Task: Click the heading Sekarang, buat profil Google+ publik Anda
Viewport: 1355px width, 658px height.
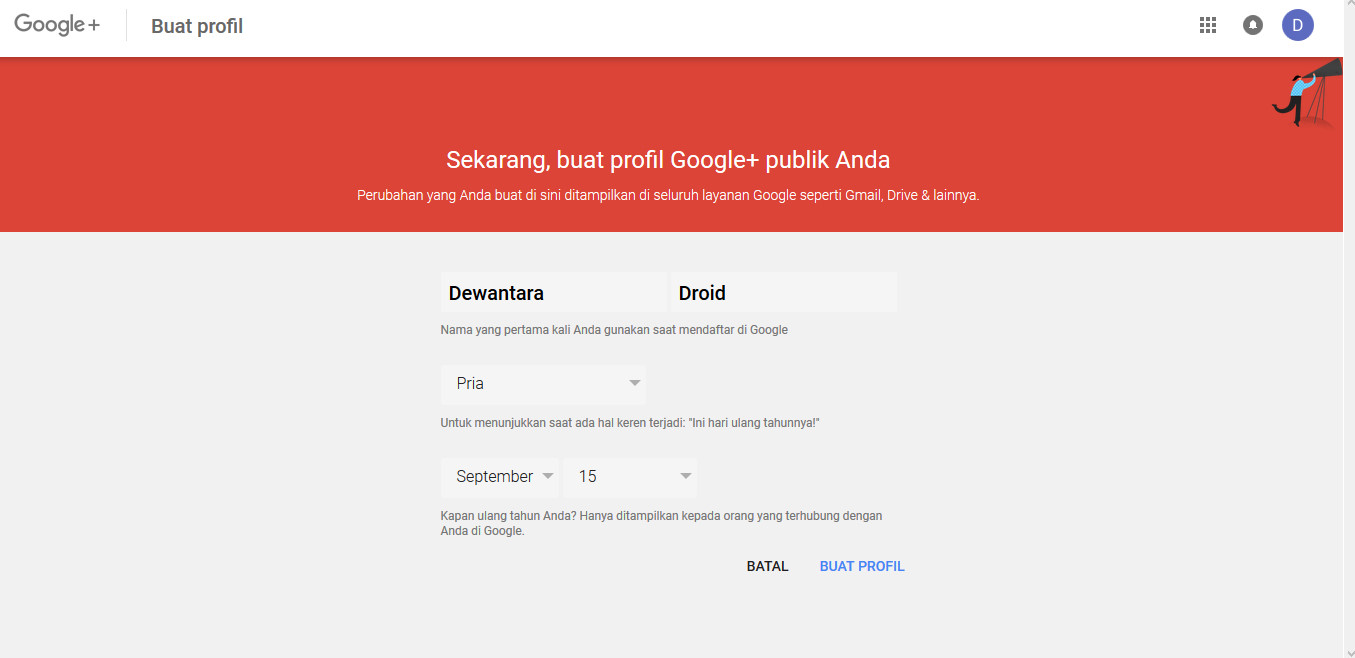Action: [668, 160]
